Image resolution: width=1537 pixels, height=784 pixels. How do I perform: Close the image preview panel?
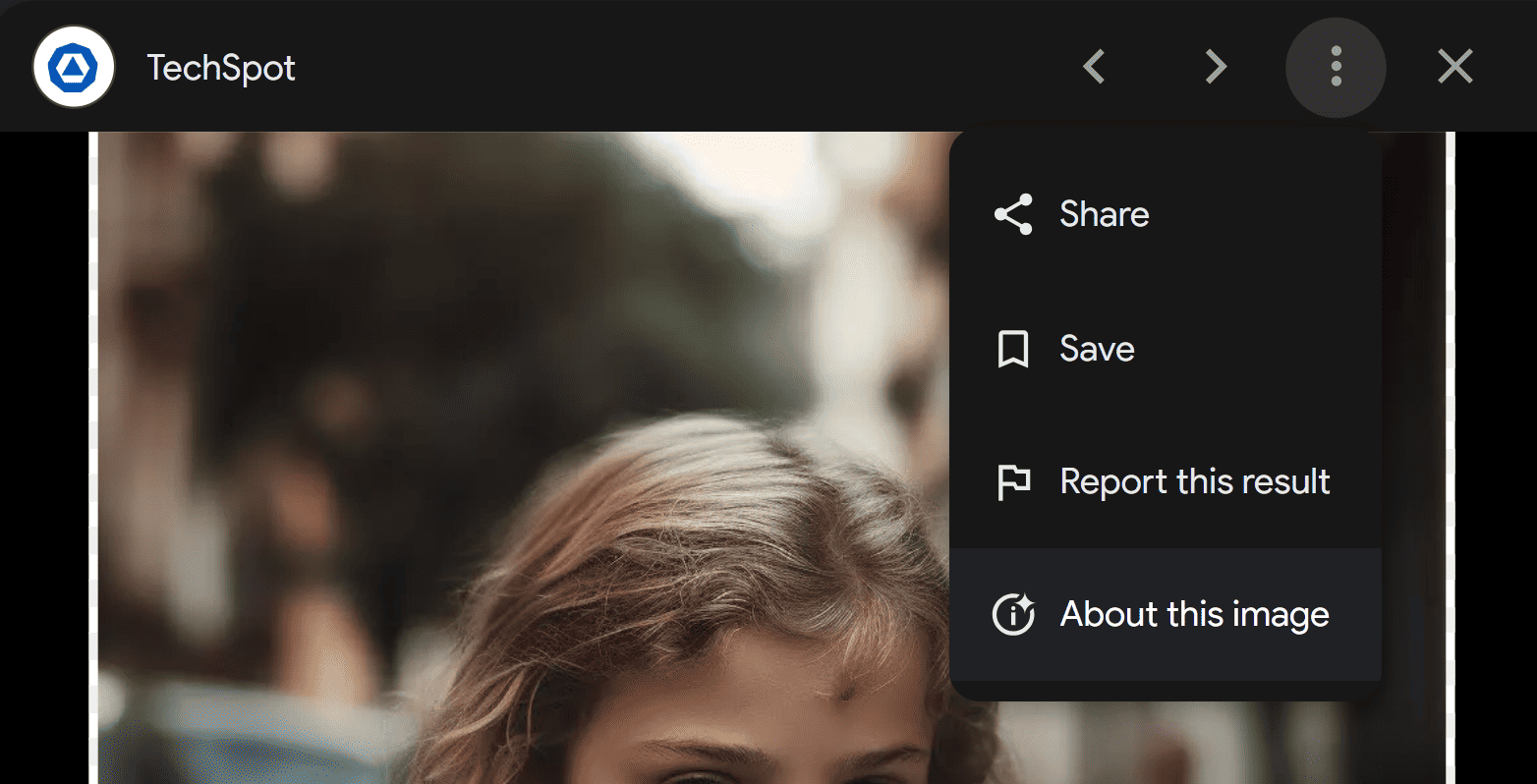click(1454, 67)
